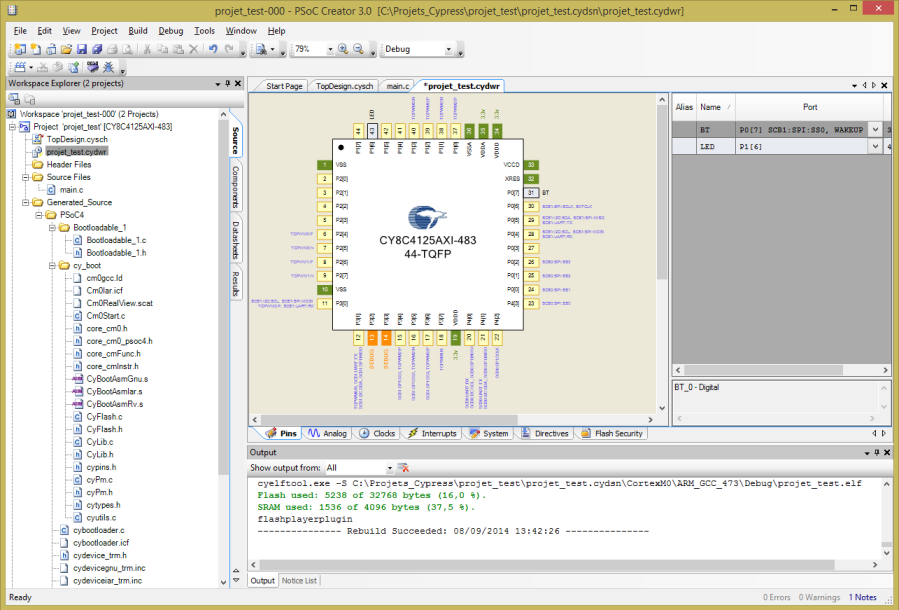Open the 'Show output from' dropdown
899x610 pixels.
tap(389, 467)
